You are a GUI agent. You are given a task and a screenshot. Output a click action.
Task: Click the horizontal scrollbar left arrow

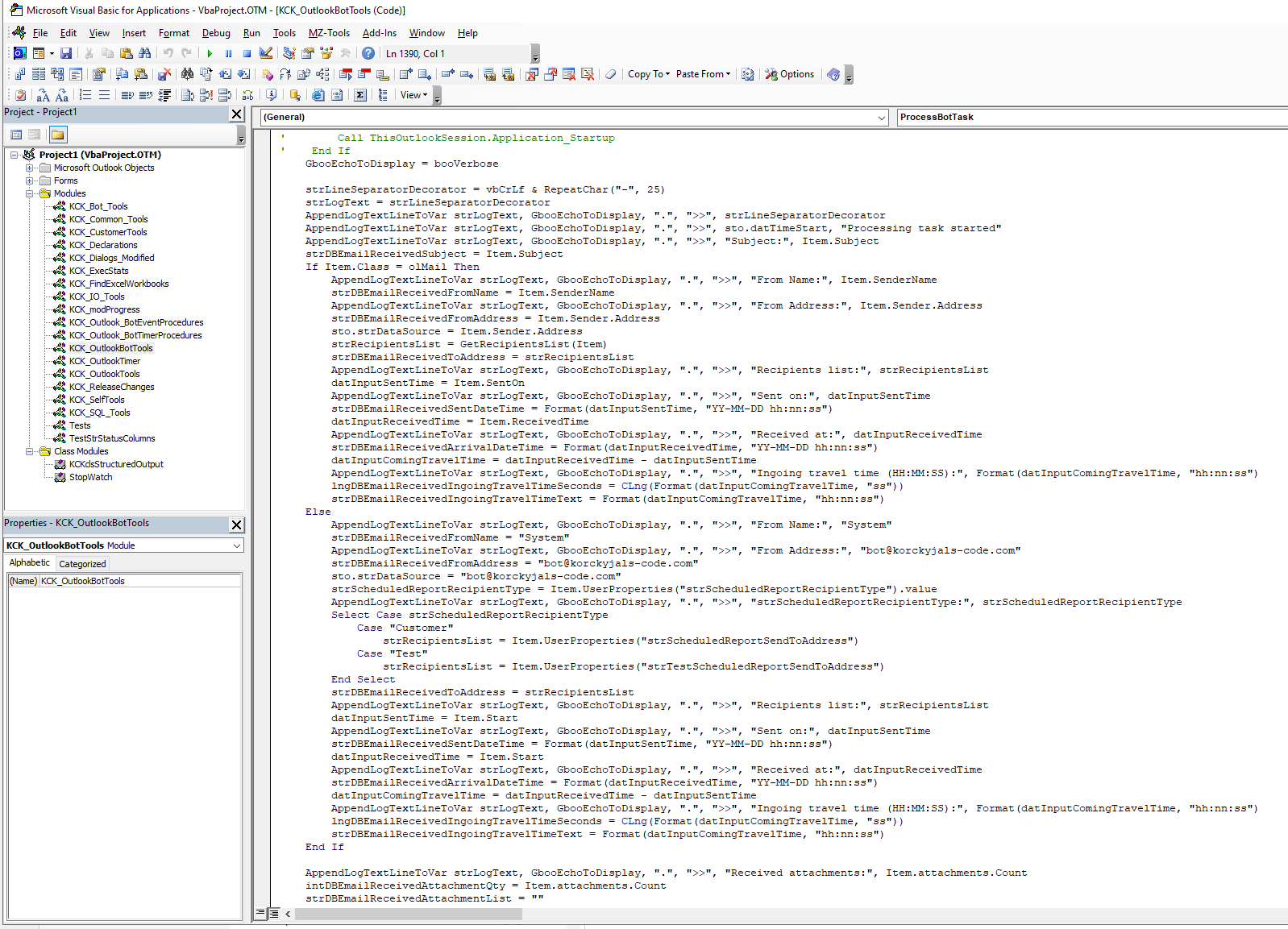point(288,914)
